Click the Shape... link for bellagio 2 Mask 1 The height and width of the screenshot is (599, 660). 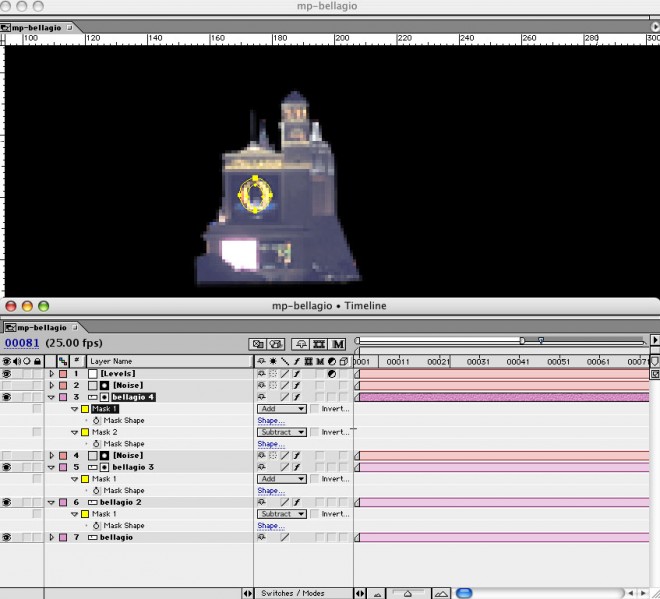tap(270, 526)
